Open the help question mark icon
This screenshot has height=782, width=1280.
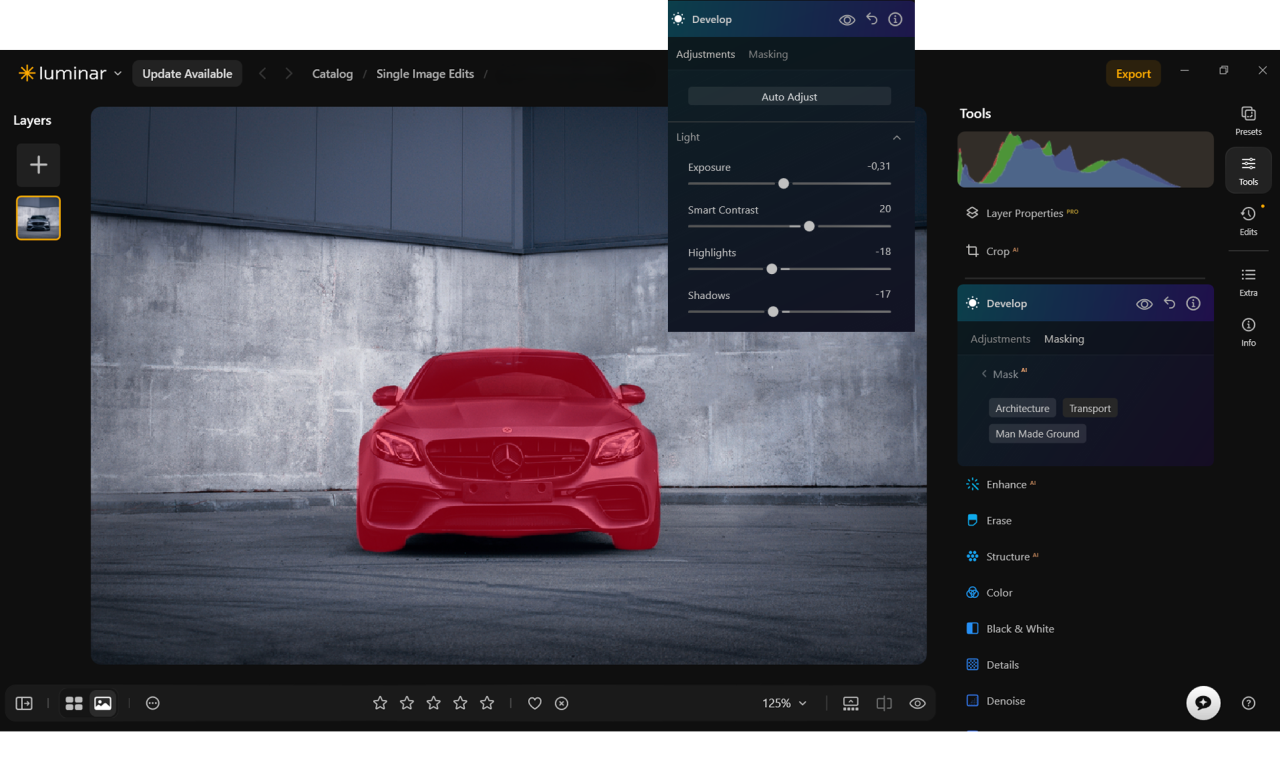(1248, 703)
